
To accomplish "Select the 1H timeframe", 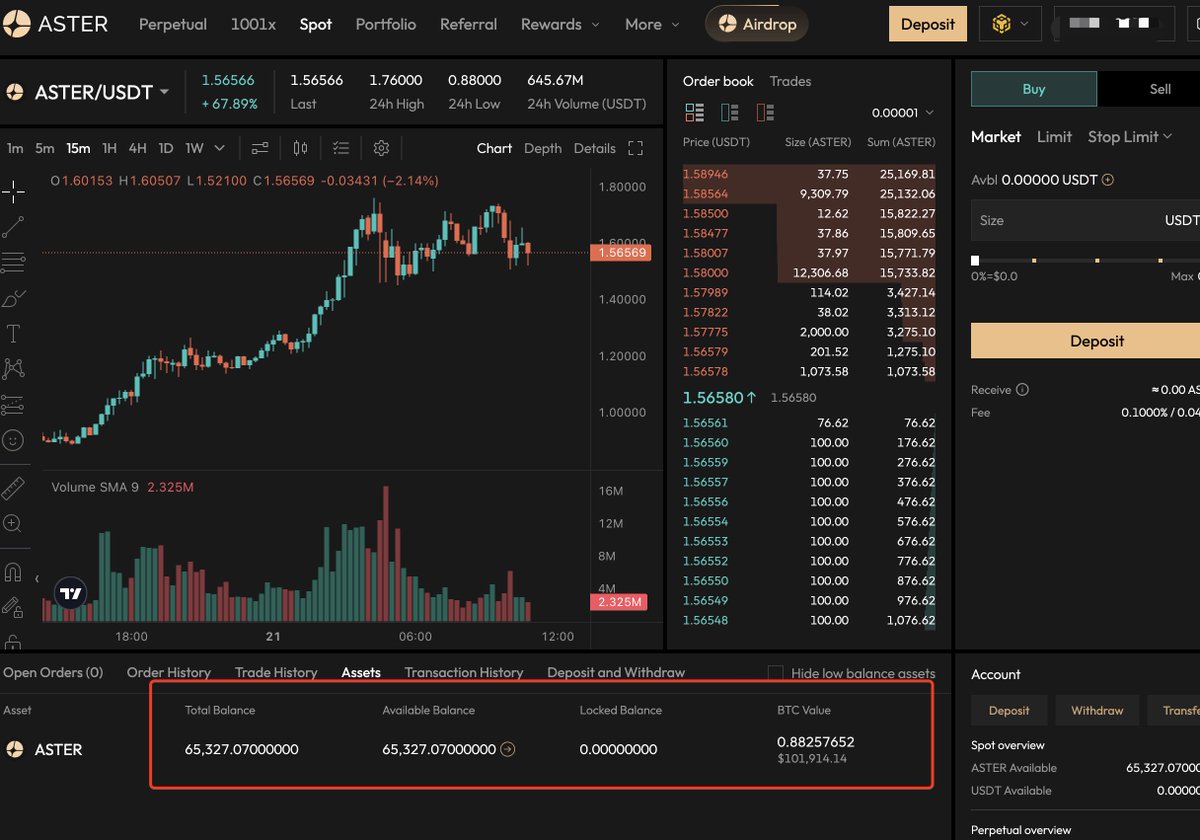I will coord(109,148).
